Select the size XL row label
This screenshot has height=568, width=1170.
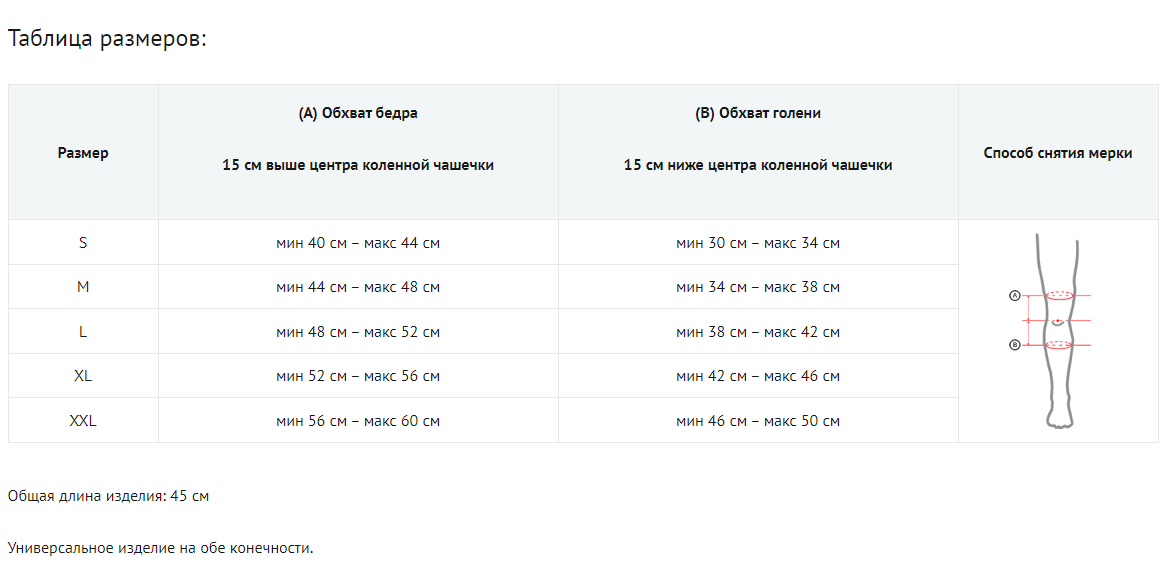(83, 376)
